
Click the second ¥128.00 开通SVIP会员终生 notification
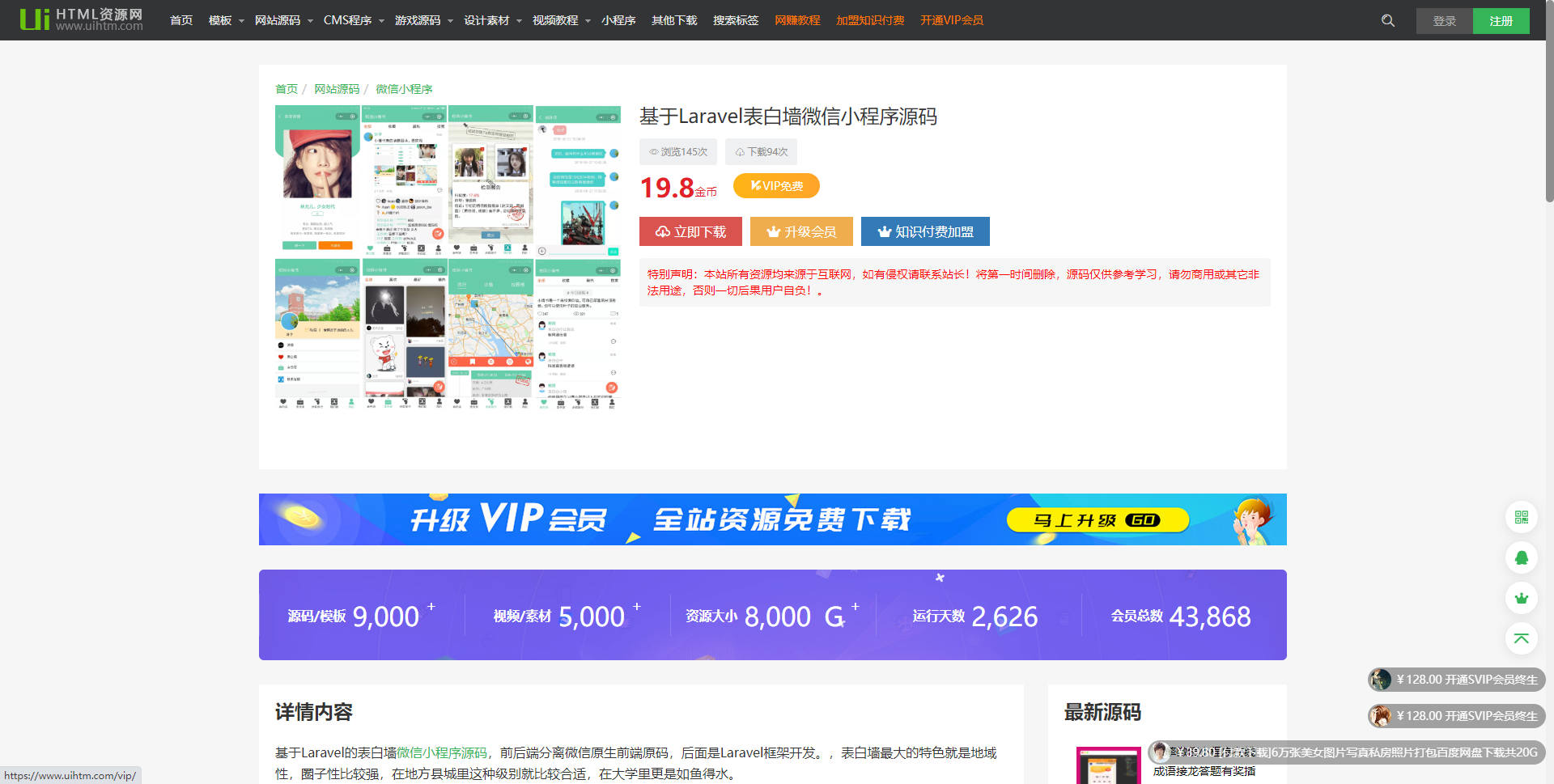pyautogui.click(x=1457, y=716)
